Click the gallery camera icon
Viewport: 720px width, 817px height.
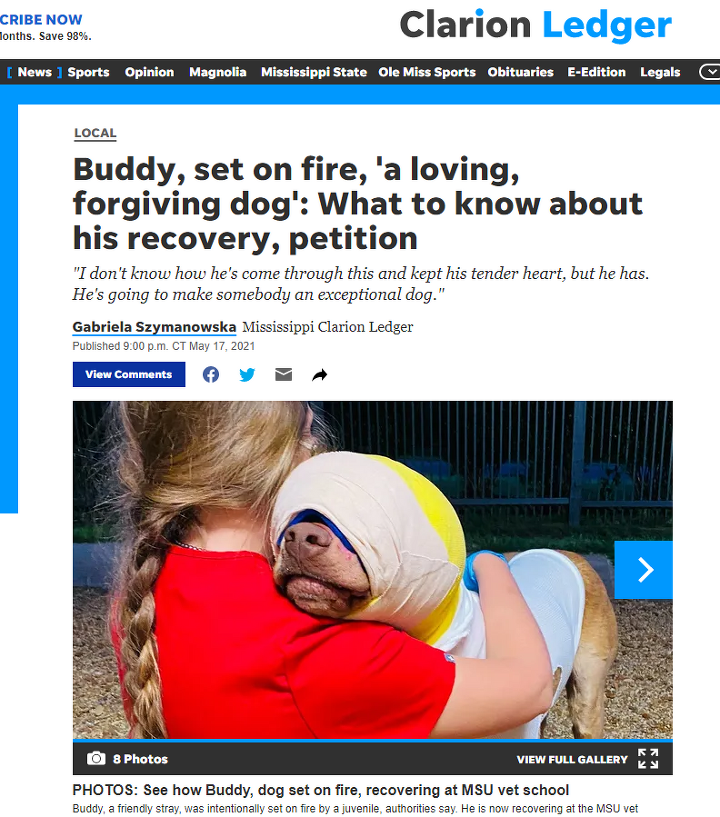coord(96,758)
